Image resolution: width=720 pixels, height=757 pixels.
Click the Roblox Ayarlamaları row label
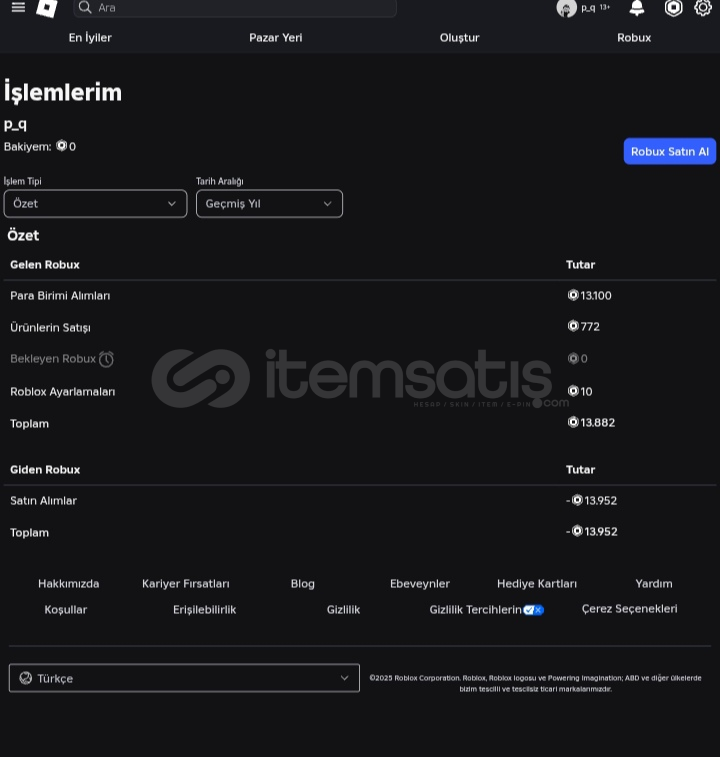(x=63, y=392)
